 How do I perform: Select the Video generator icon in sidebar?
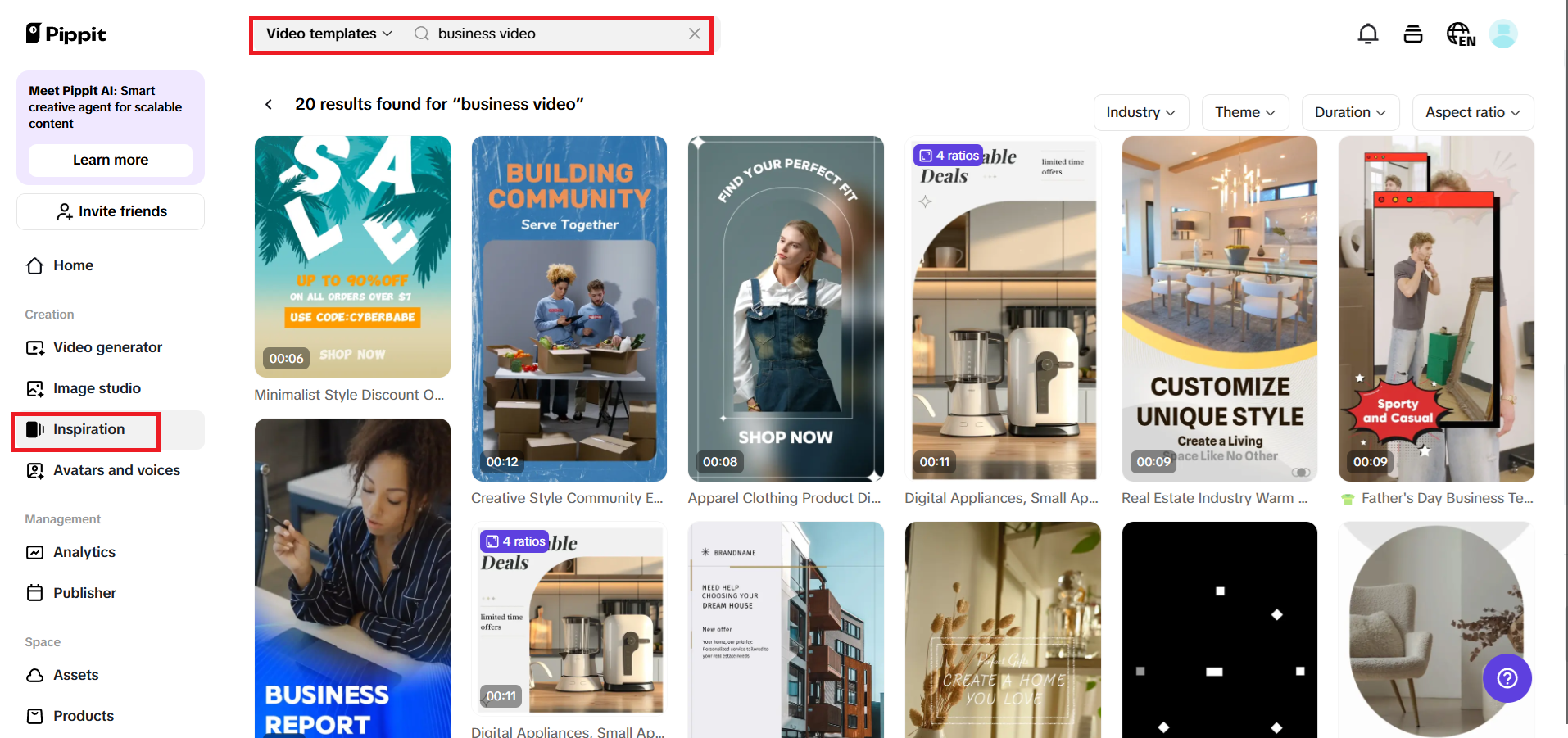[x=34, y=347]
